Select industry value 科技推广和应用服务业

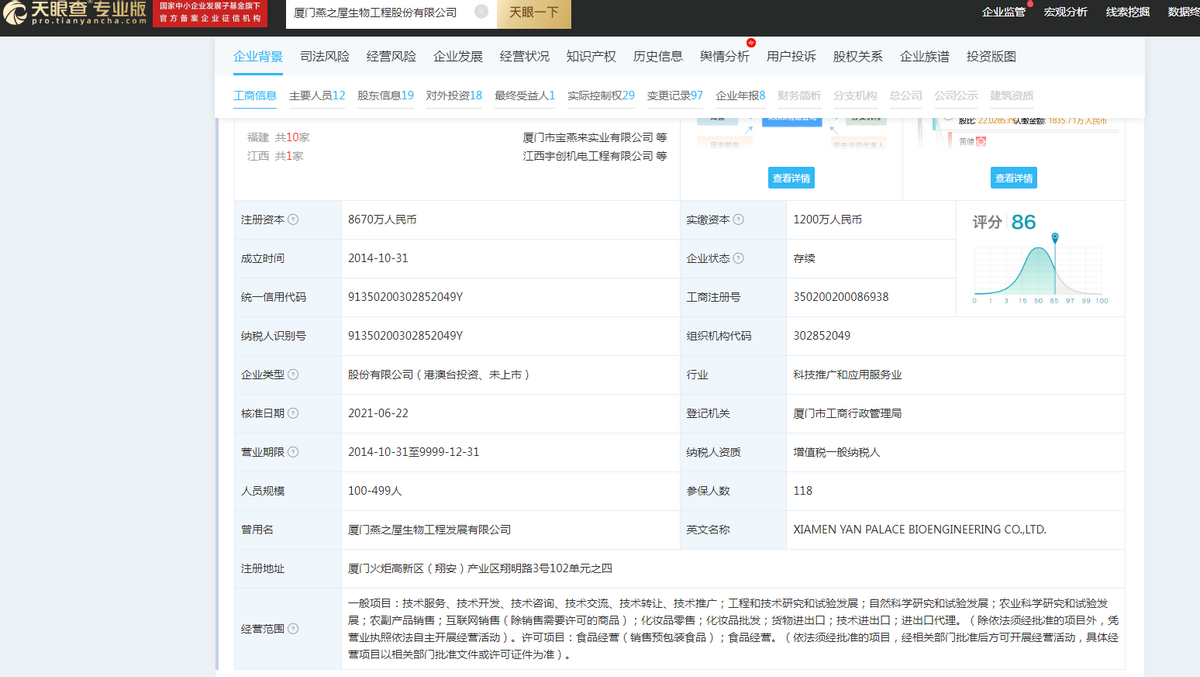pyautogui.click(x=847, y=375)
